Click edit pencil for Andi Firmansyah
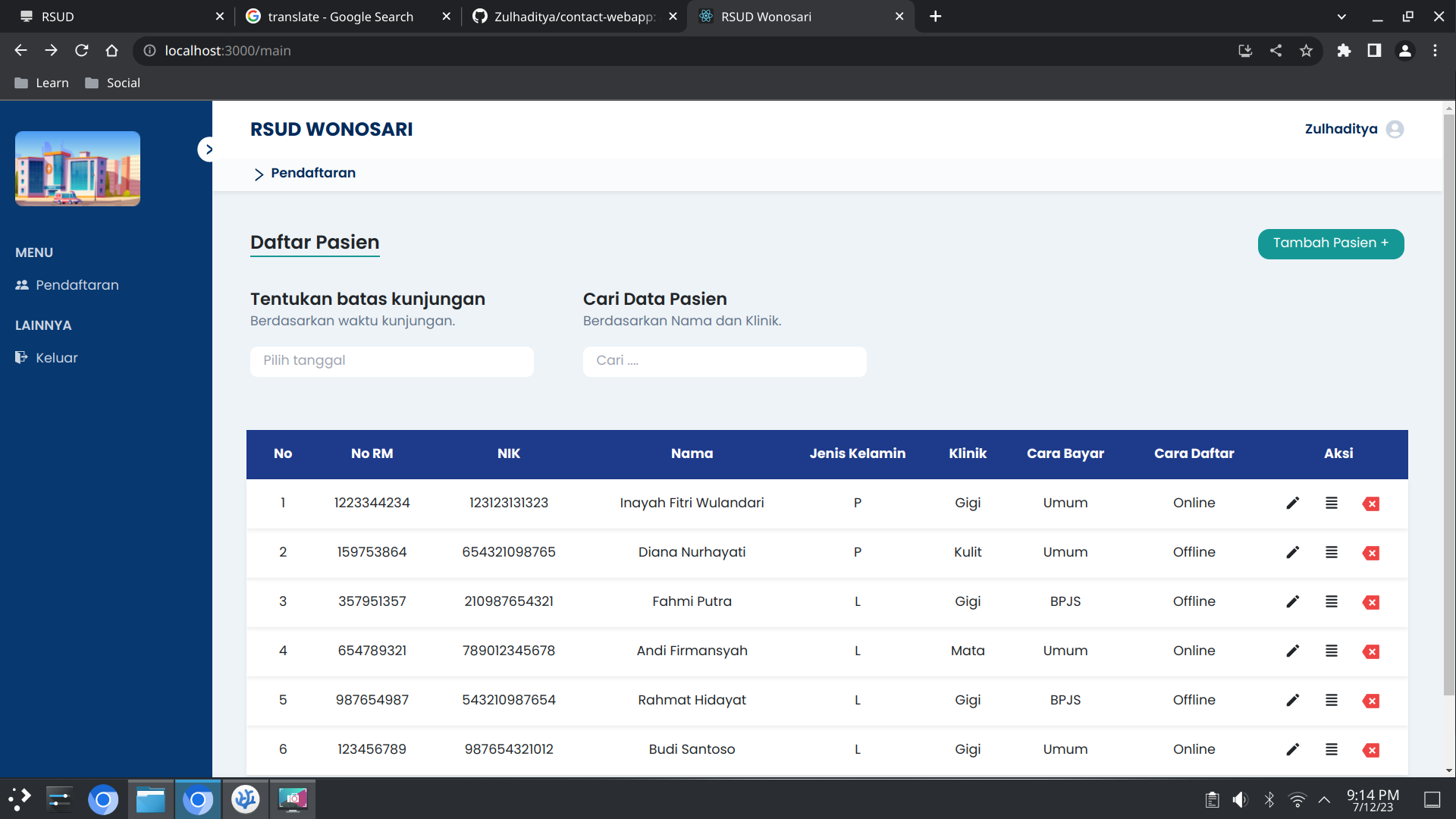Image resolution: width=1456 pixels, height=819 pixels. [x=1293, y=651]
